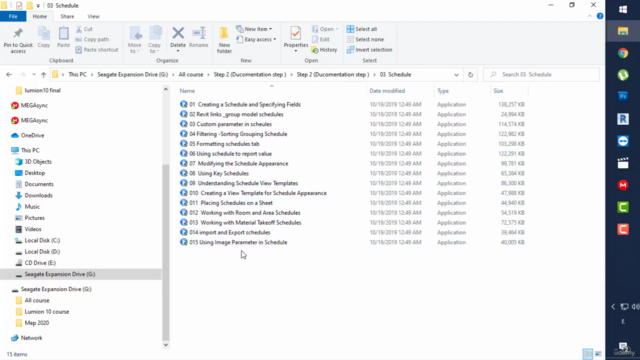The height and width of the screenshot is (360, 640).
Task: Open the recent locations dropdown arrow
Action: pyautogui.click(x=33, y=75)
